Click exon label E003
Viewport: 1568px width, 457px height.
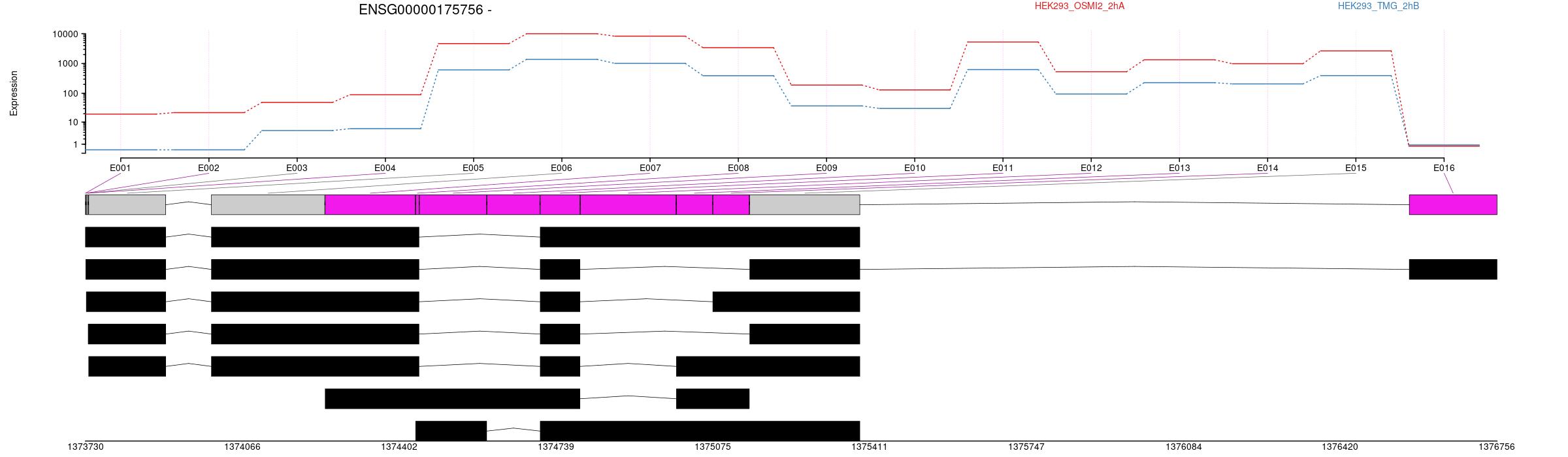tap(297, 168)
